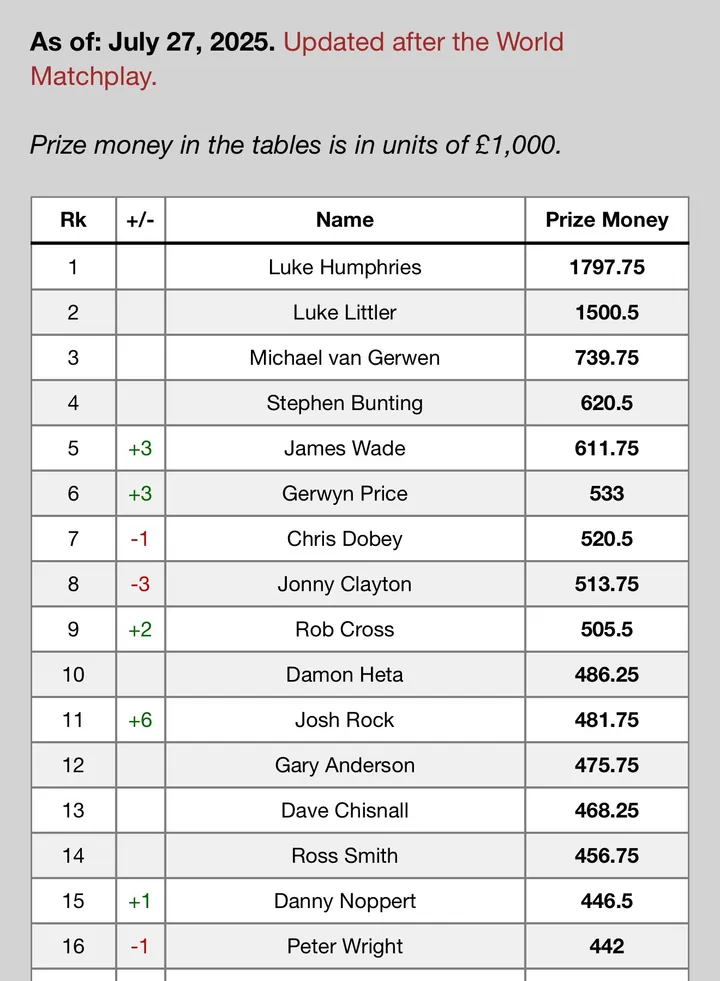
Task: Click James Wade's +3 change value
Action: 140,448
